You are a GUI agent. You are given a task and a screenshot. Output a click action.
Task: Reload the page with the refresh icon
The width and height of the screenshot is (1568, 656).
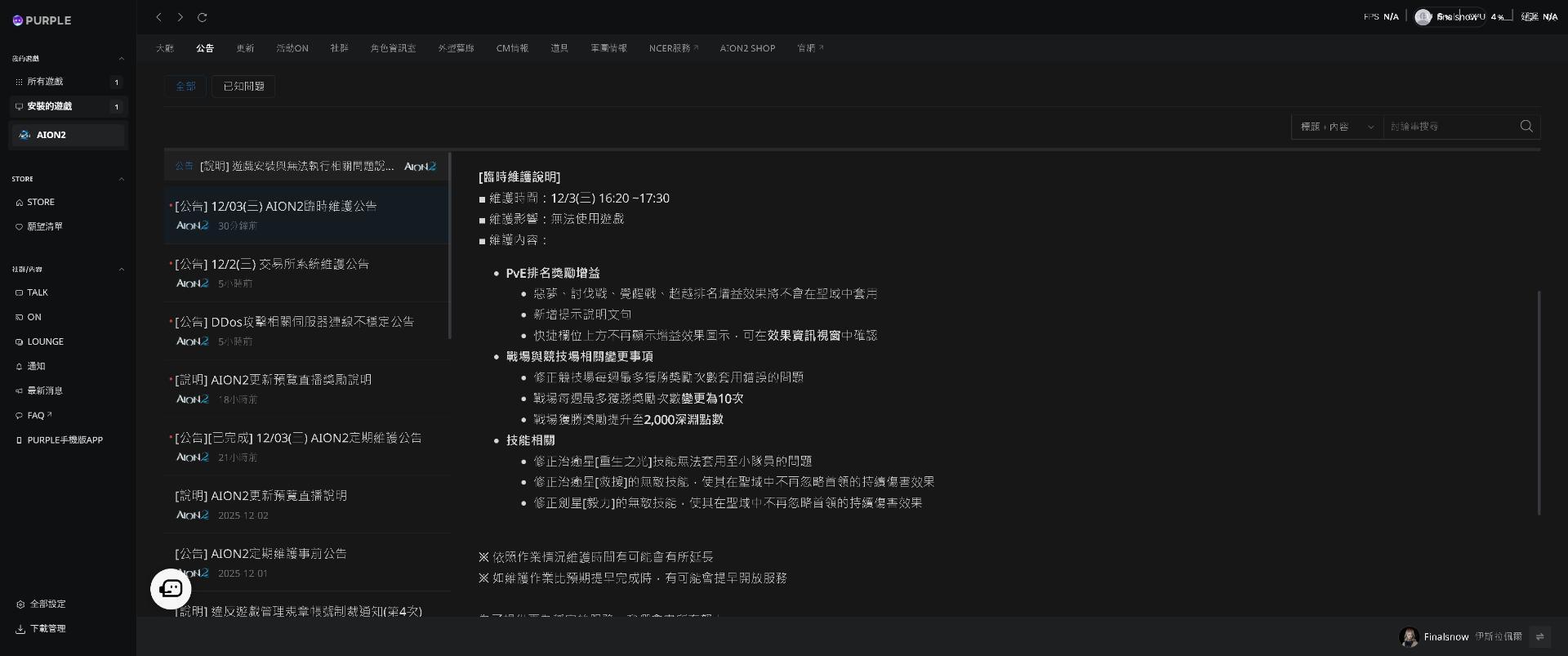point(202,17)
